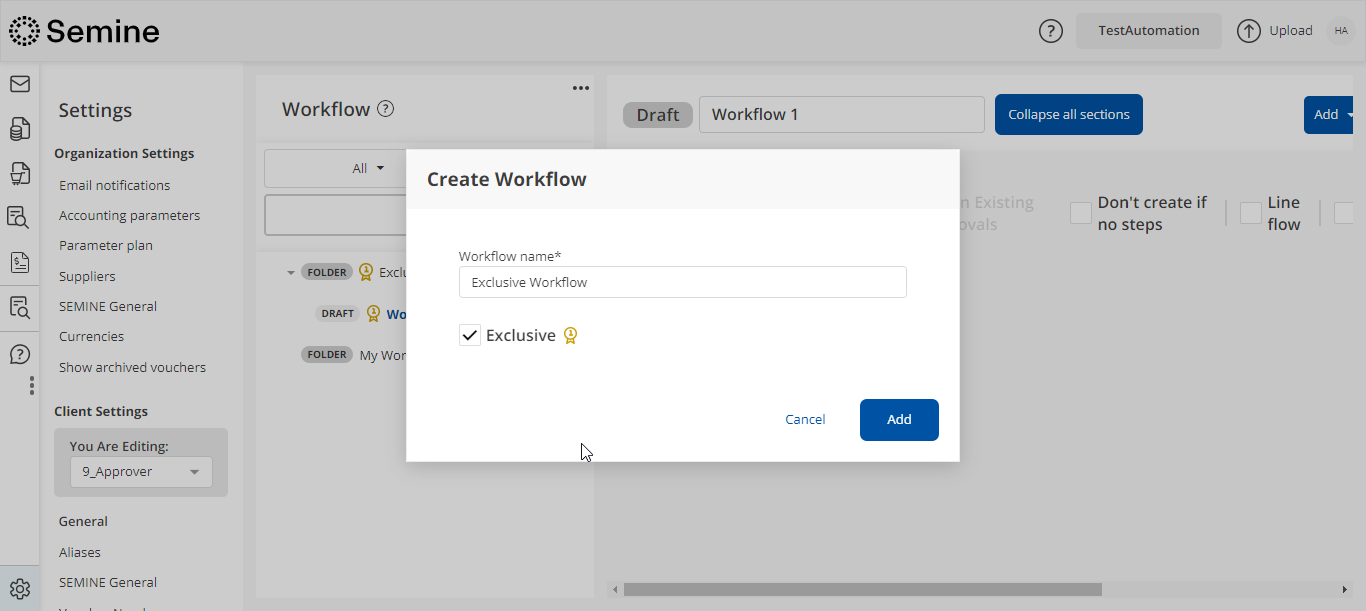The height and width of the screenshot is (611, 1366).
Task: Uncheck the Exclusive checkbox
Action: point(470,336)
